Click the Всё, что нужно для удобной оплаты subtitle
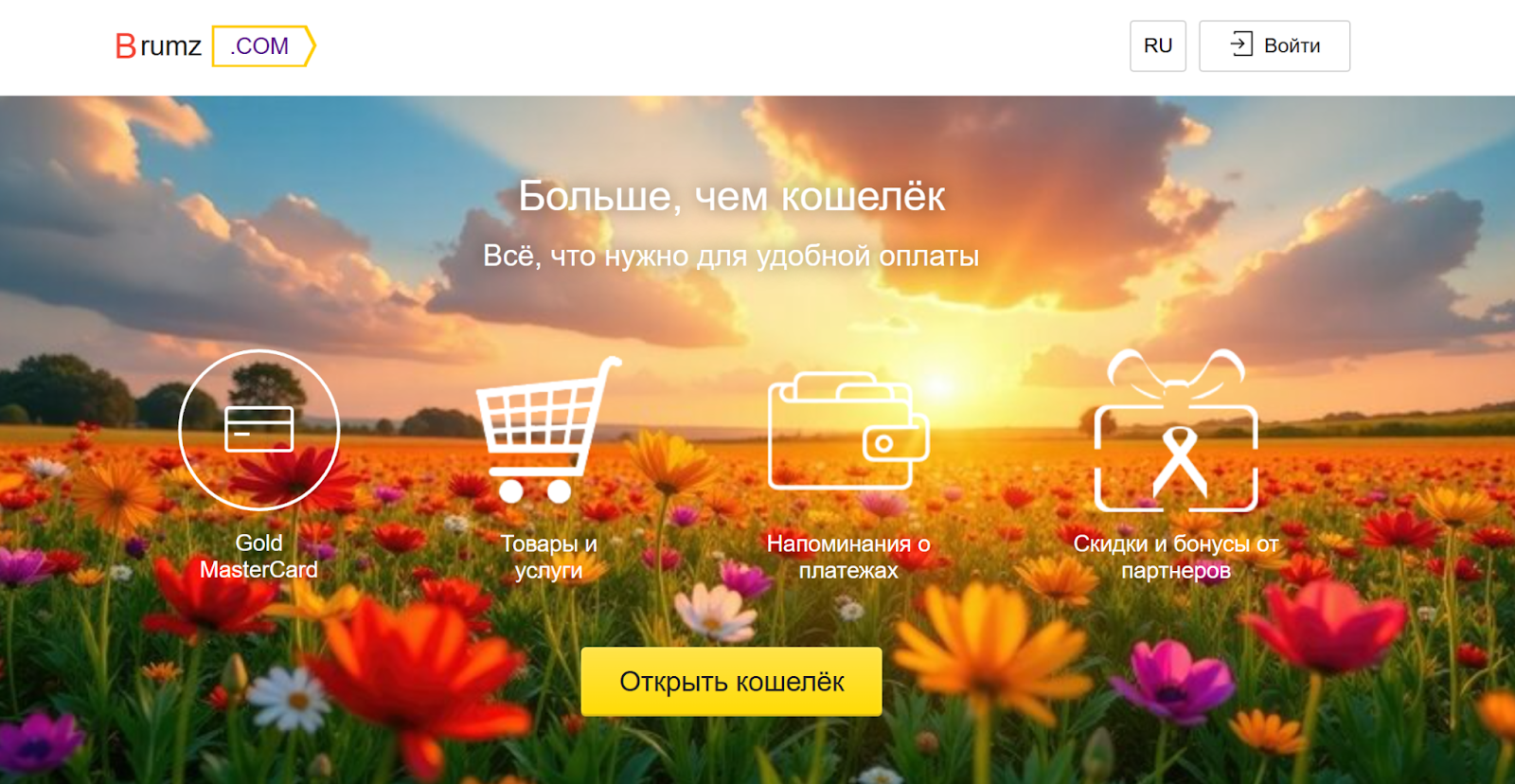 731,256
